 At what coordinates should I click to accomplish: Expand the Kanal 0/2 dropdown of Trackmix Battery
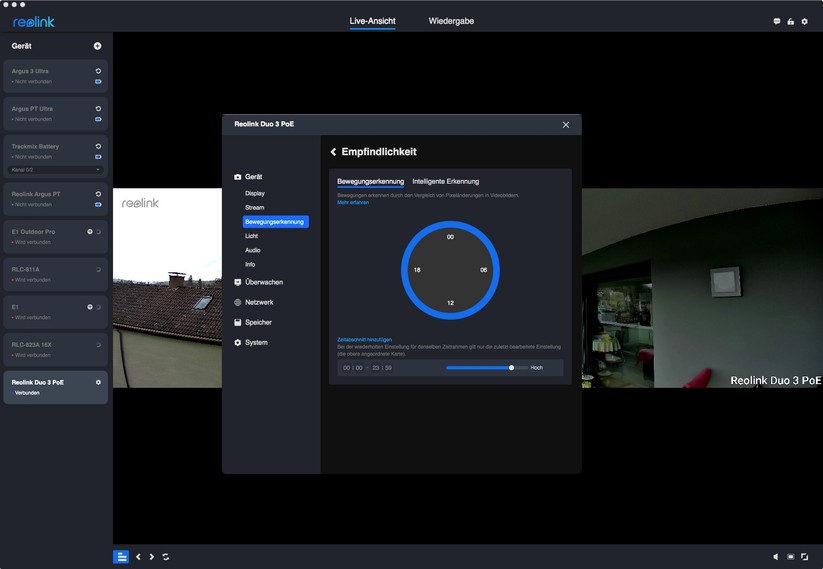[x=97, y=170]
